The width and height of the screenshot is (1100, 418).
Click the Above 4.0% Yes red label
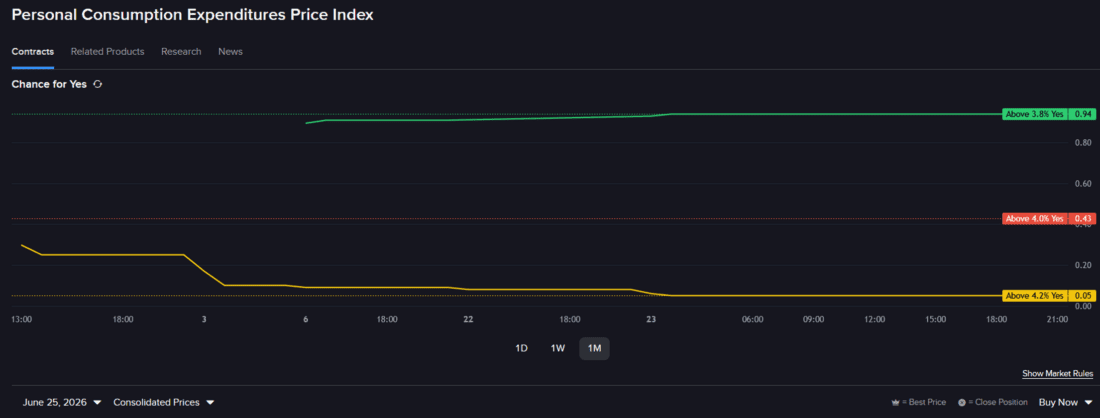pyautogui.click(x=1034, y=219)
